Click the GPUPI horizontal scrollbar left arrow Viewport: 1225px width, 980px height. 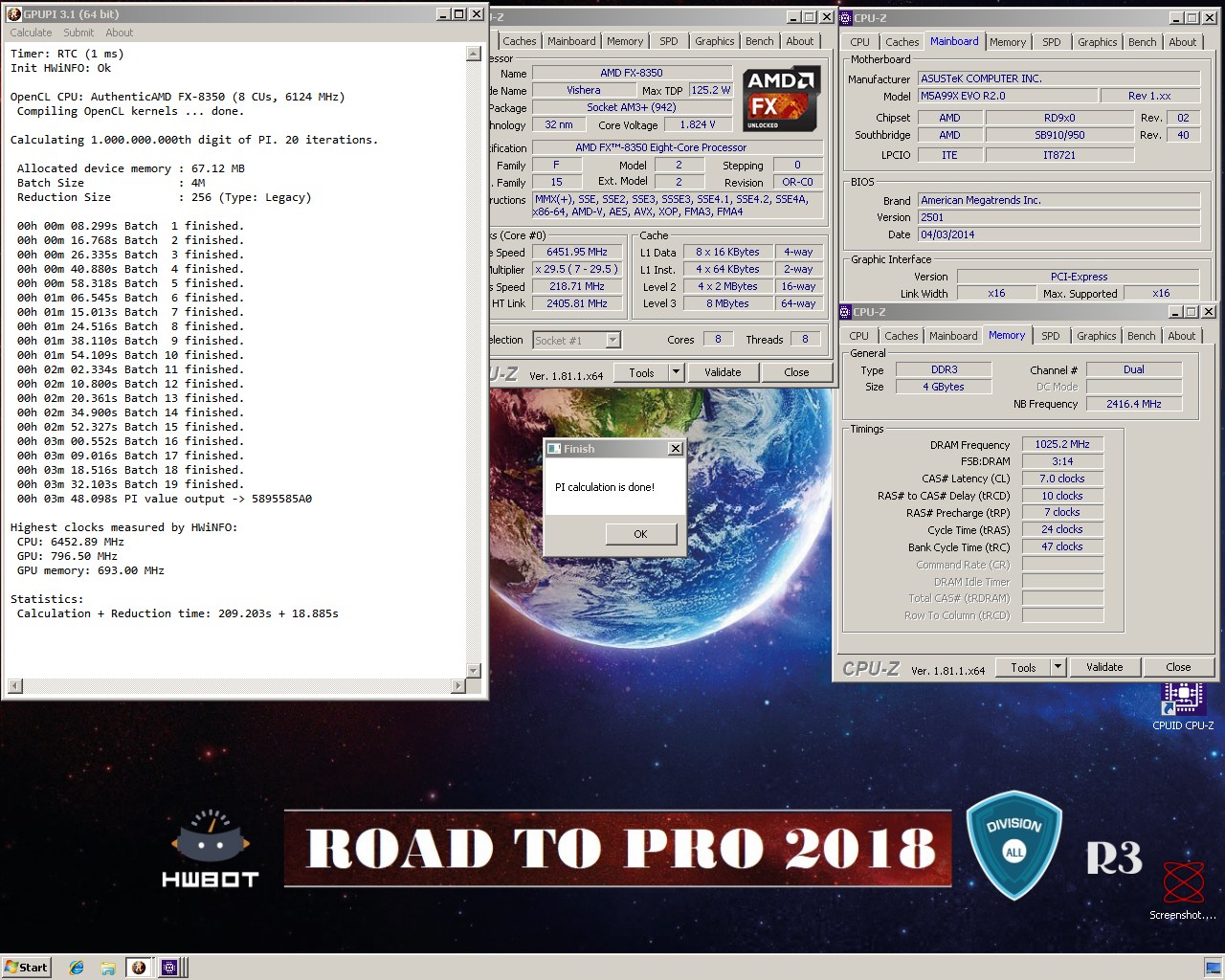point(13,685)
